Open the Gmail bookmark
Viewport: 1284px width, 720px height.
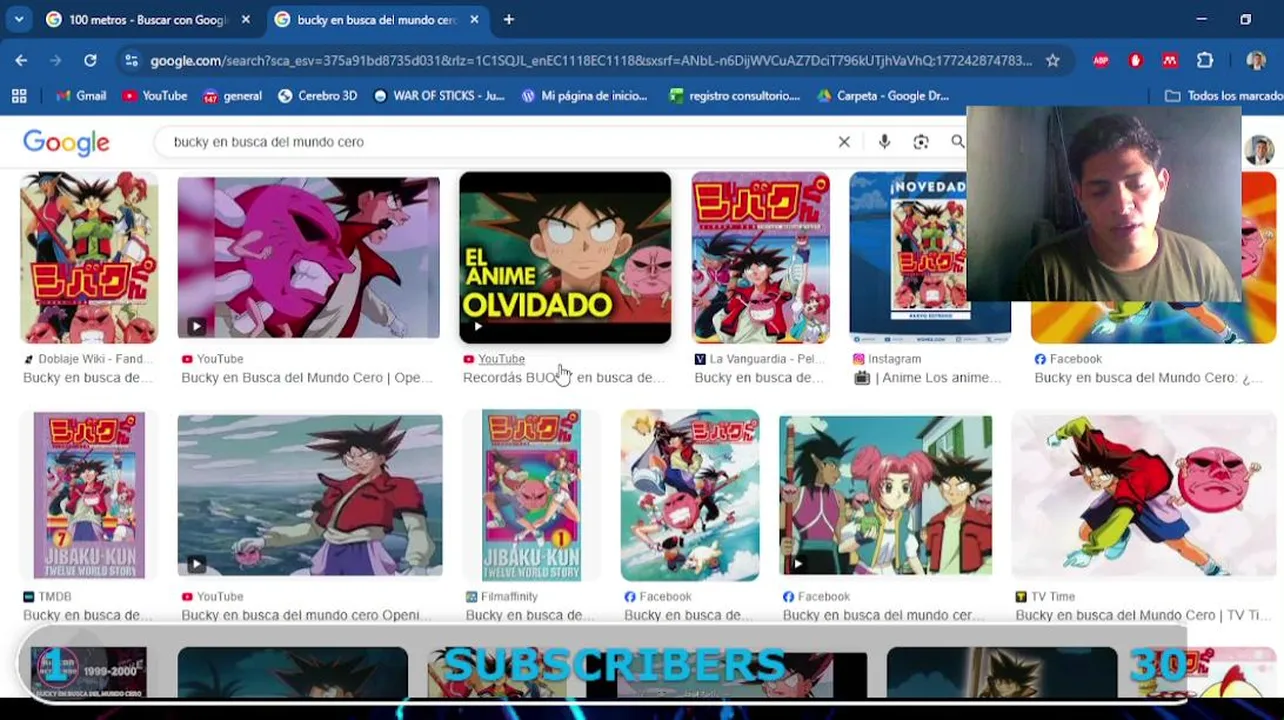click(x=81, y=96)
